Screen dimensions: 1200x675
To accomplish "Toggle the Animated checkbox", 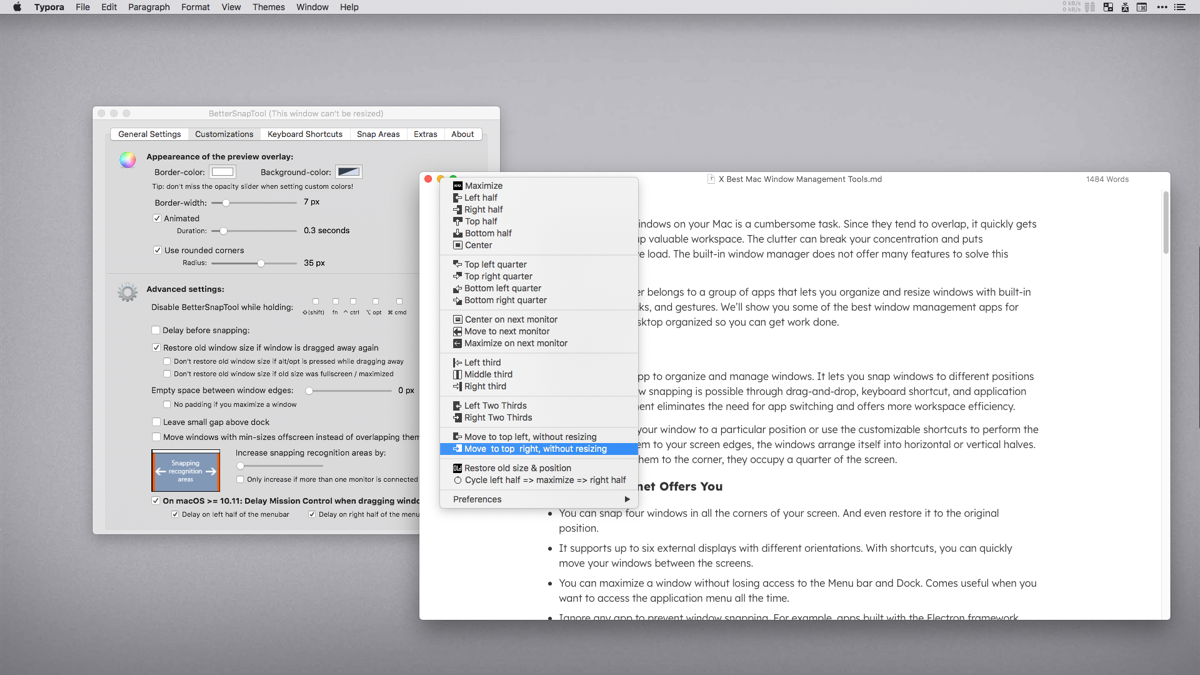I will click(157, 218).
